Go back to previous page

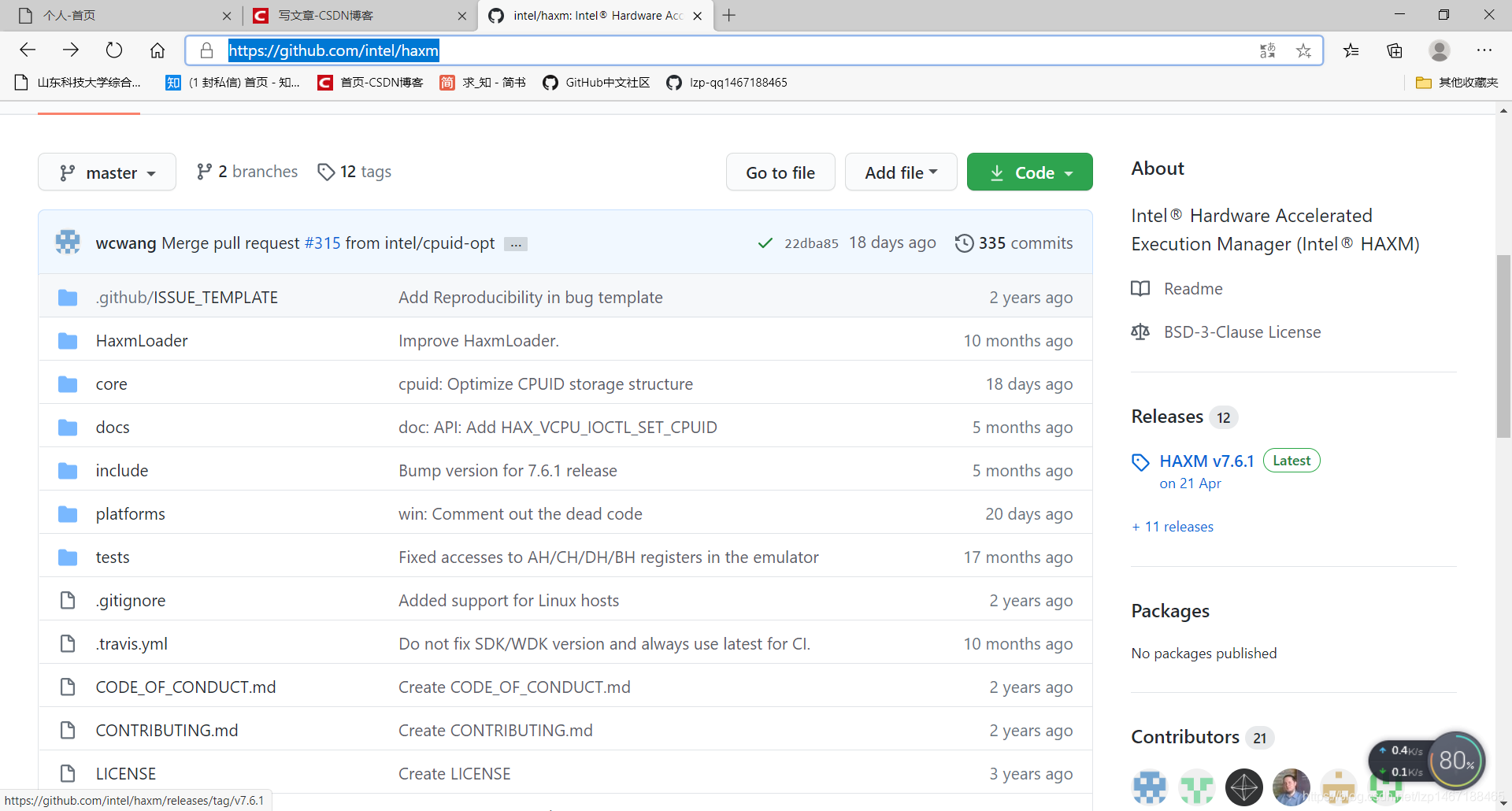pyautogui.click(x=28, y=50)
